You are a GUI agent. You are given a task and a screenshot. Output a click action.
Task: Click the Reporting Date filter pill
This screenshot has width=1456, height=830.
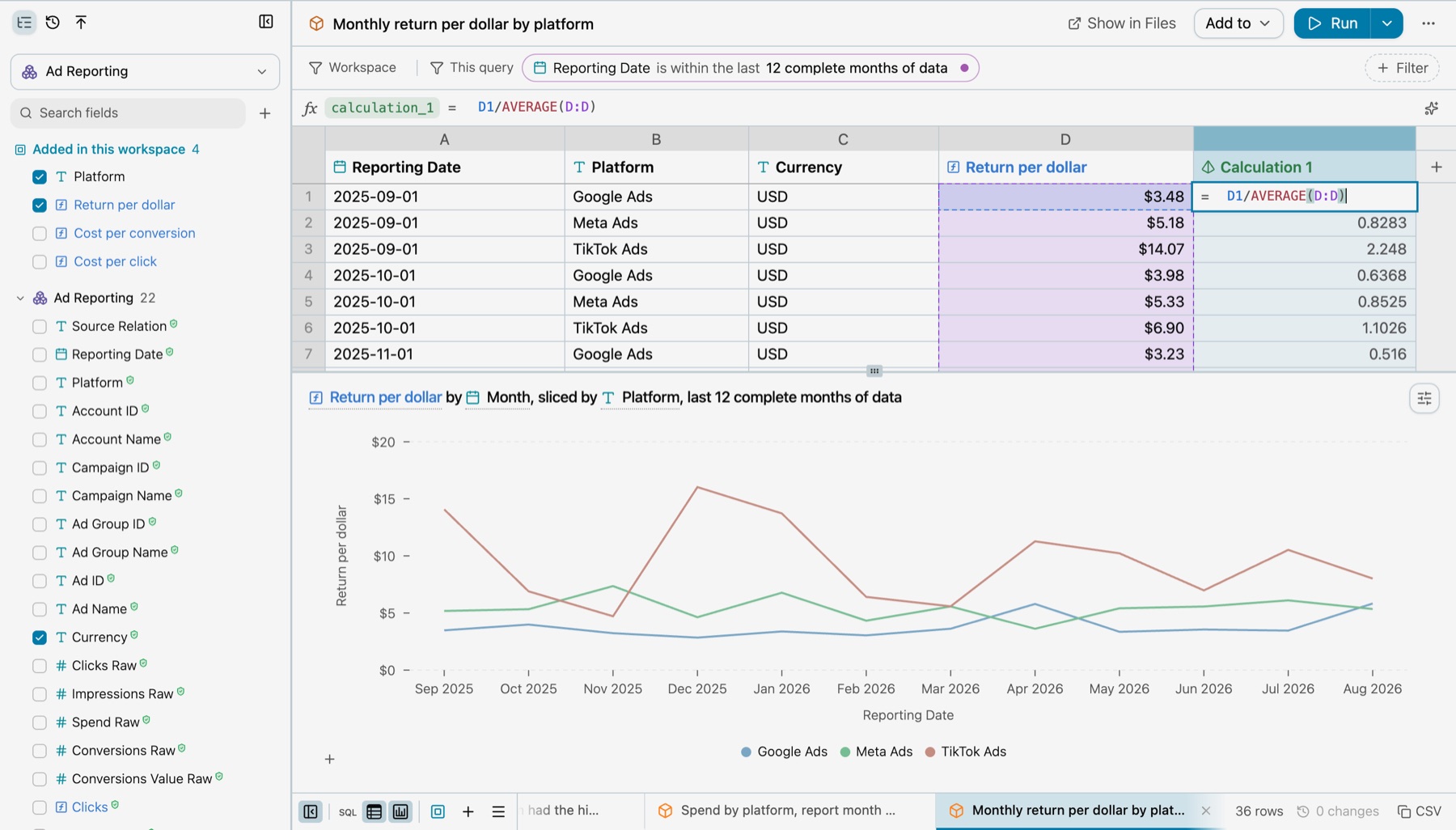point(750,68)
